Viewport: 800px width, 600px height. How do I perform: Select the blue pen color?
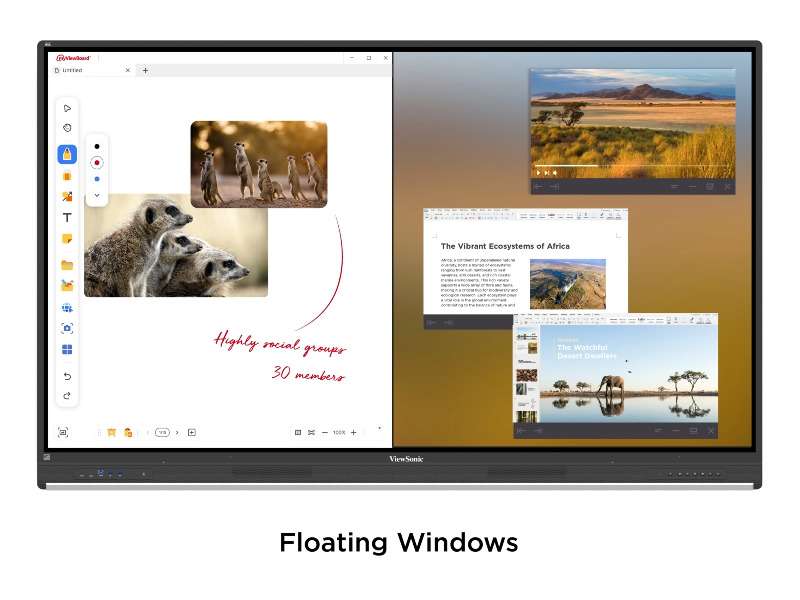pos(97,179)
